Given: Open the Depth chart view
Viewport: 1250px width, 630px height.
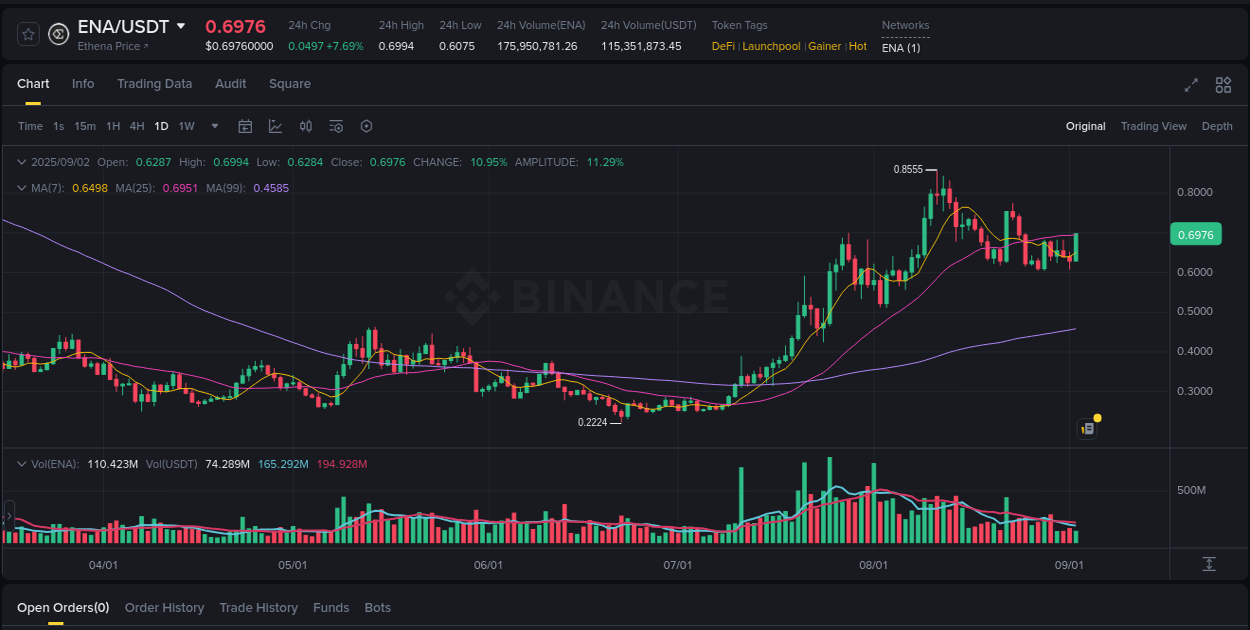Looking at the screenshot, I should pyautogui.click(x=1217, y=126).
